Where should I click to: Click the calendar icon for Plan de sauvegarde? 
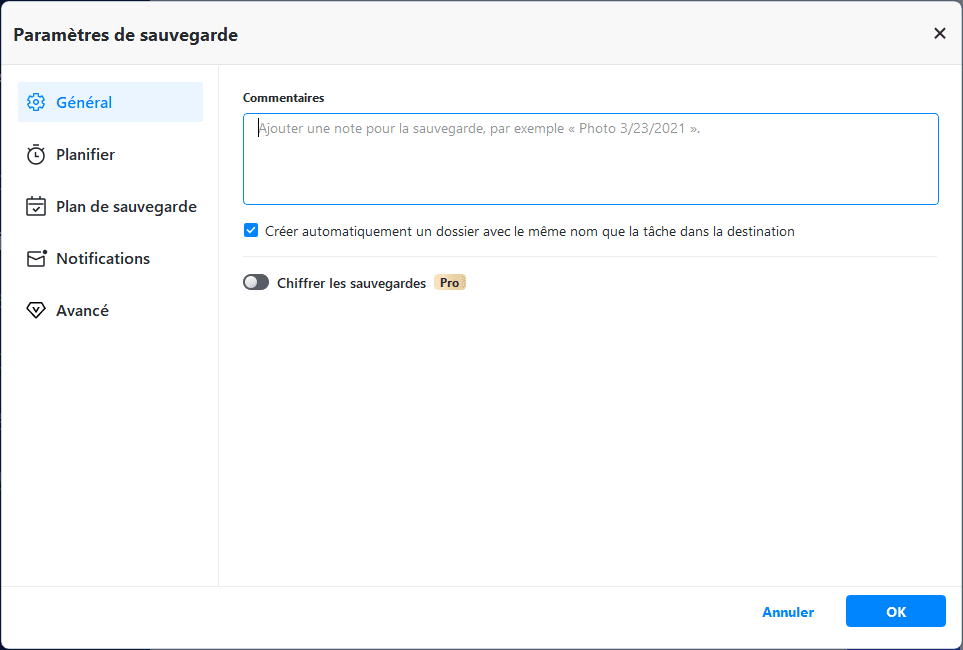(x=36, y=207)
